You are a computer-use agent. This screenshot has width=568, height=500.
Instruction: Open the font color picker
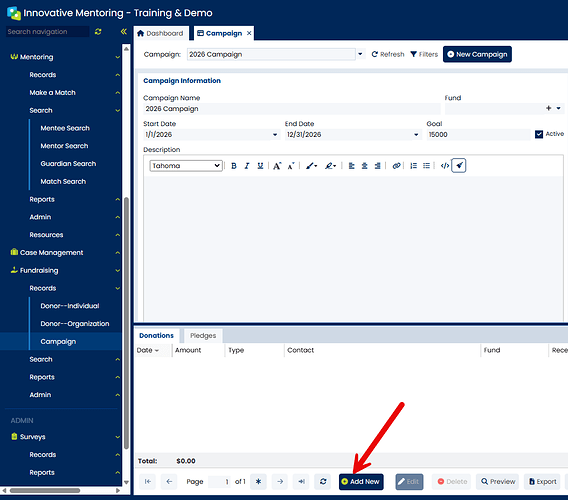(311, 166)
